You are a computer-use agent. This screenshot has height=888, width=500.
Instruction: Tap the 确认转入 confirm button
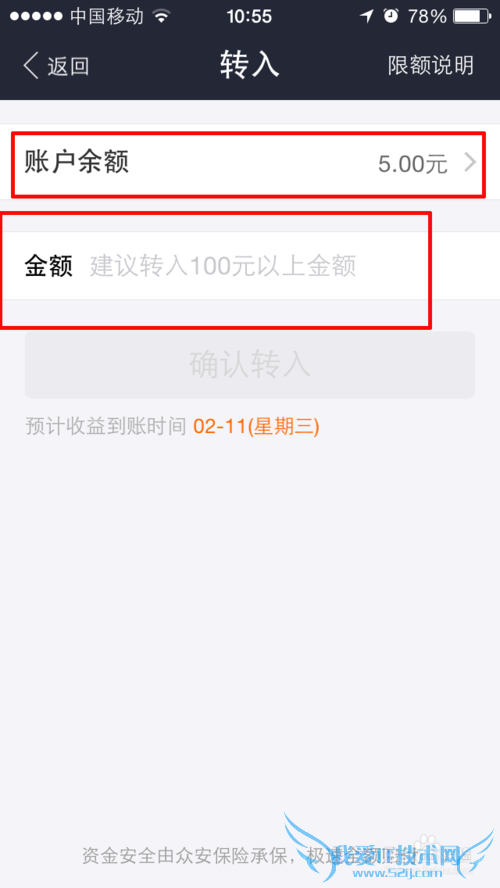pos(250,365)
